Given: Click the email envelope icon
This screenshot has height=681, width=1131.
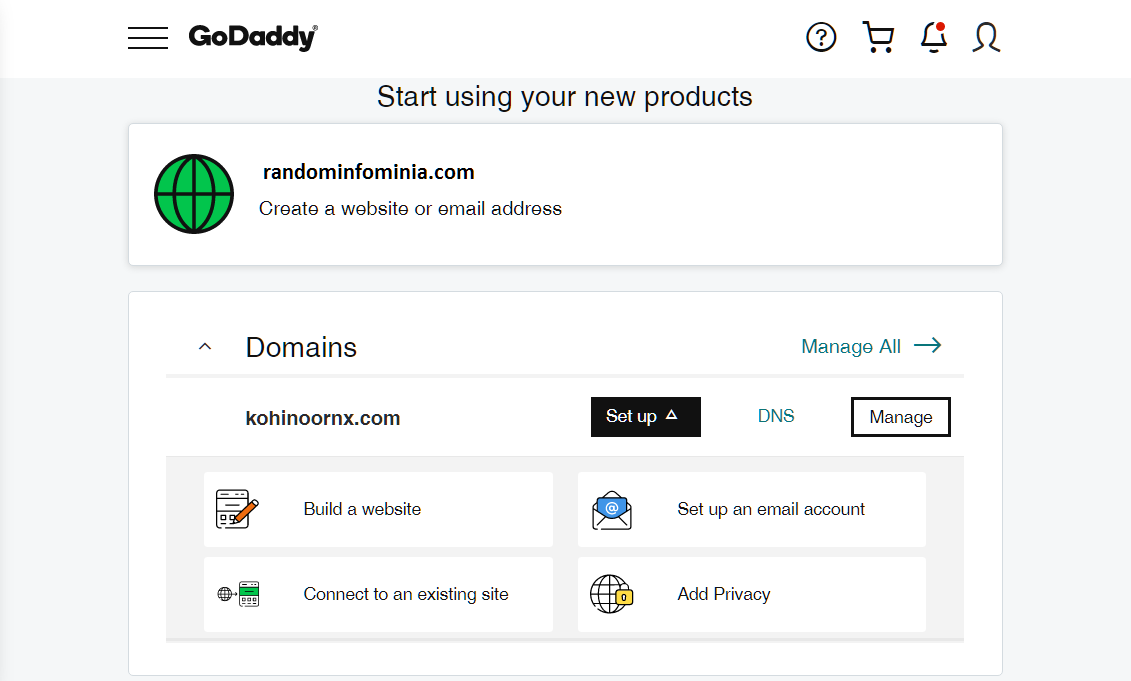Looking at the screenshot, I should tap(612, 510).
